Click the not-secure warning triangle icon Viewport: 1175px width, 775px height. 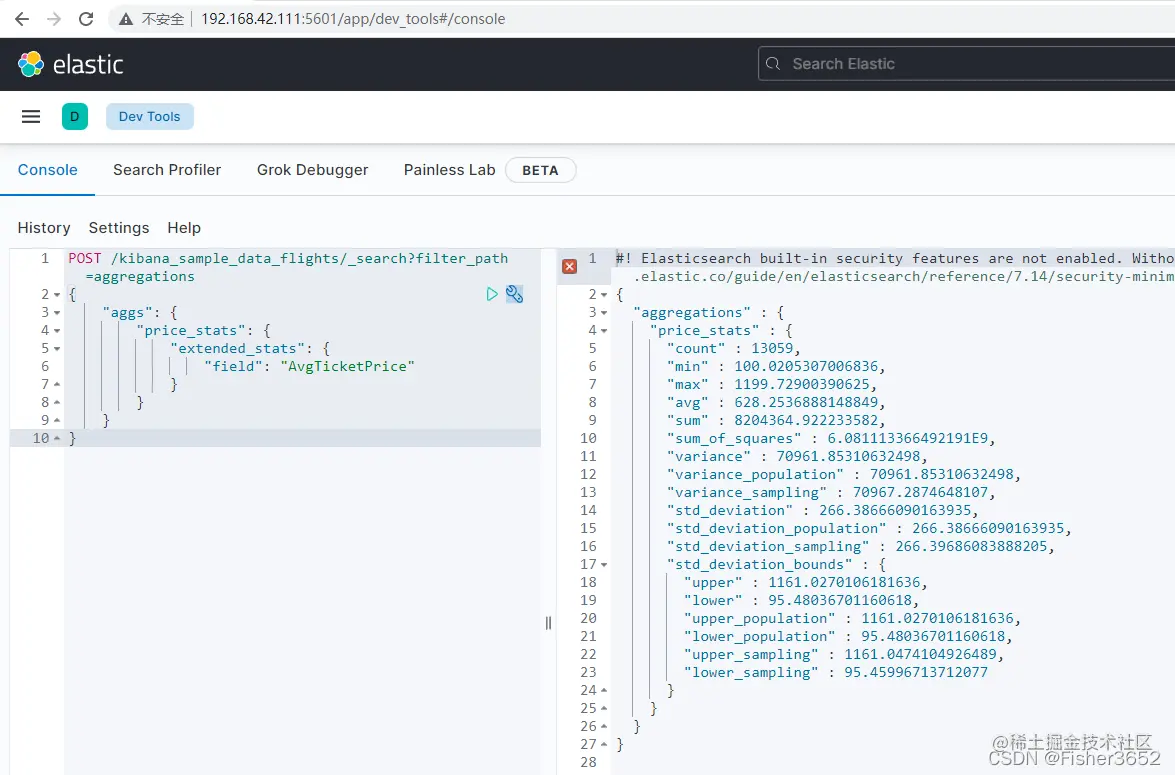(126, 19)
